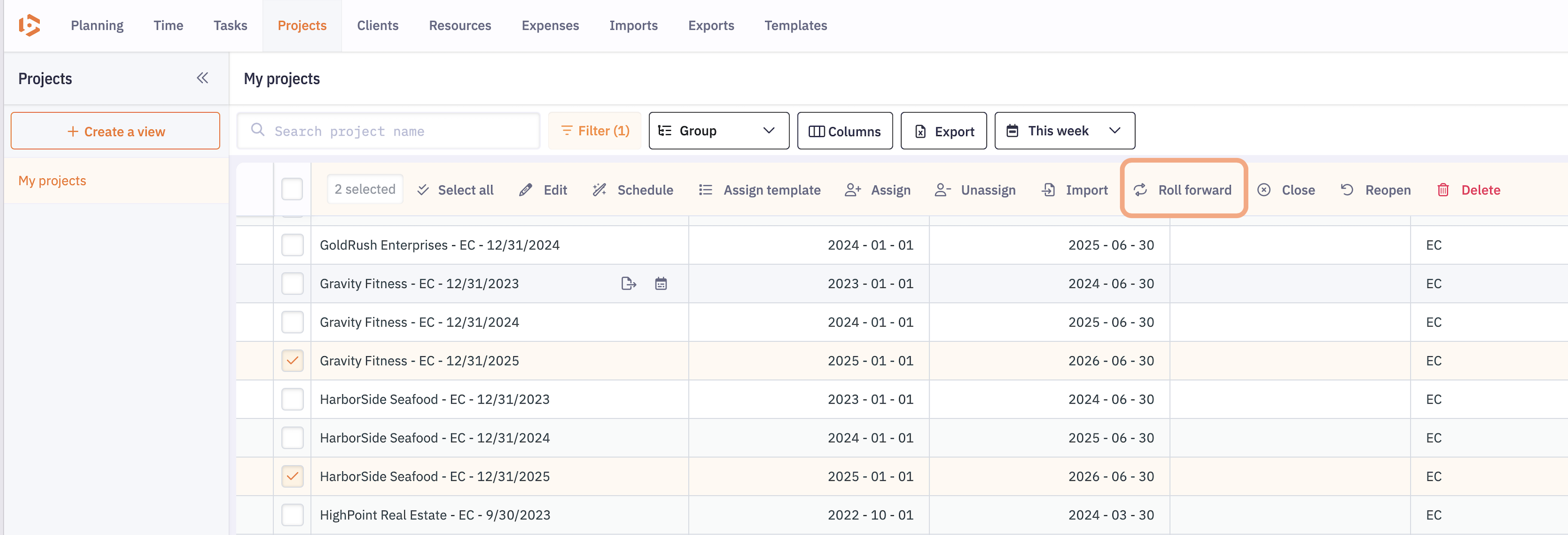The image size is (1568, 535).
Task: Collapse the Projects sidebar panel
Action: click(202, 78)
